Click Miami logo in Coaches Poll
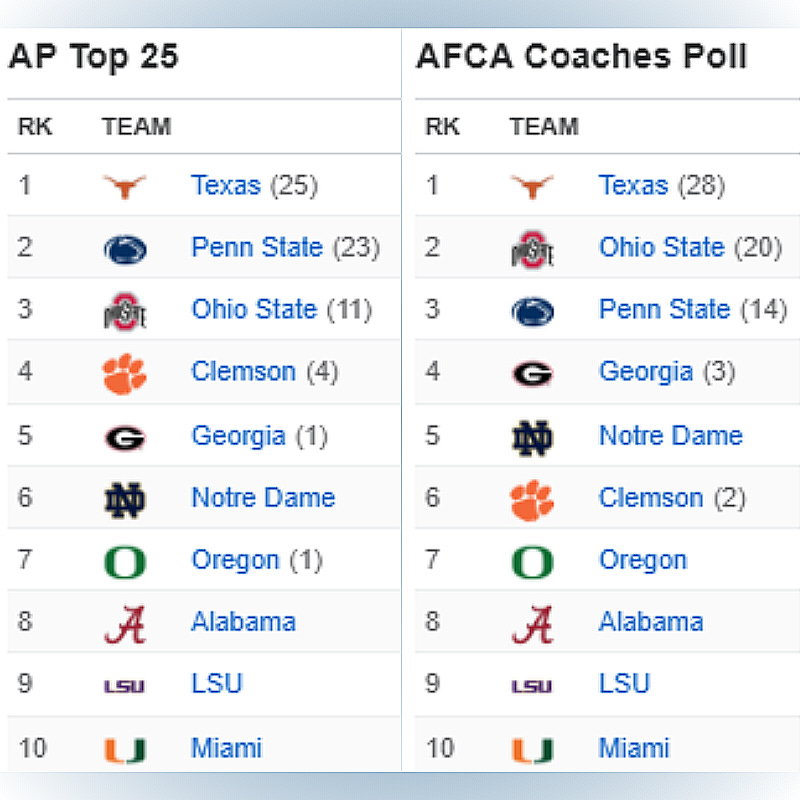Screen dimensions: 800x800 click(x=532, y=749)
